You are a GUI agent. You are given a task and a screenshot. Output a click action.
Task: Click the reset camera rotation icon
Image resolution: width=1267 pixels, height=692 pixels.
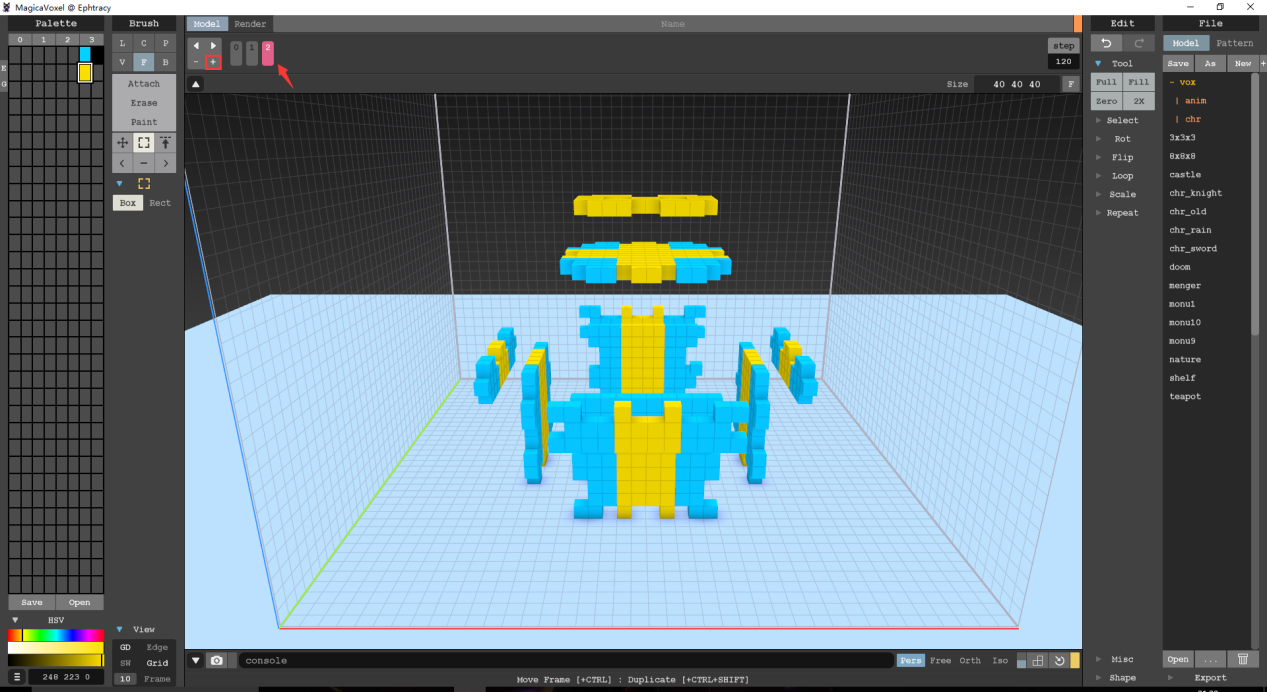[1059, 661]
